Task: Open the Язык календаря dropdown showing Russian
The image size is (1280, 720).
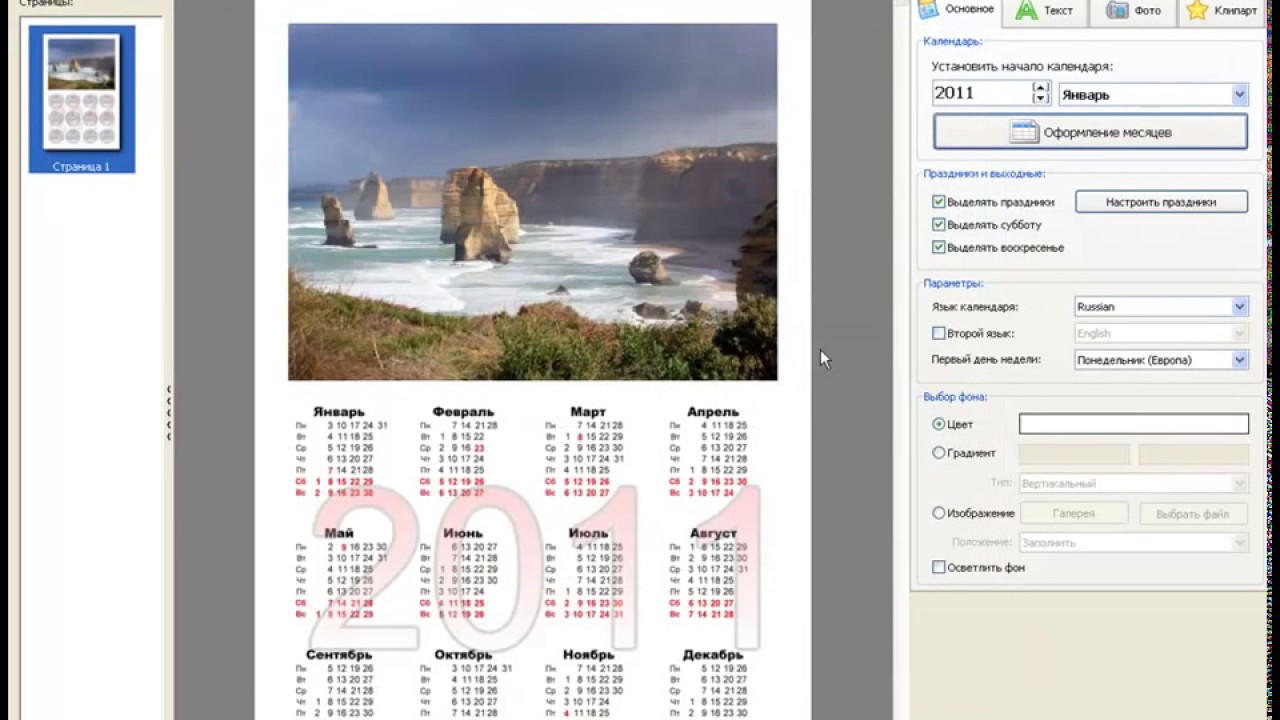Action: (1161, 307)
